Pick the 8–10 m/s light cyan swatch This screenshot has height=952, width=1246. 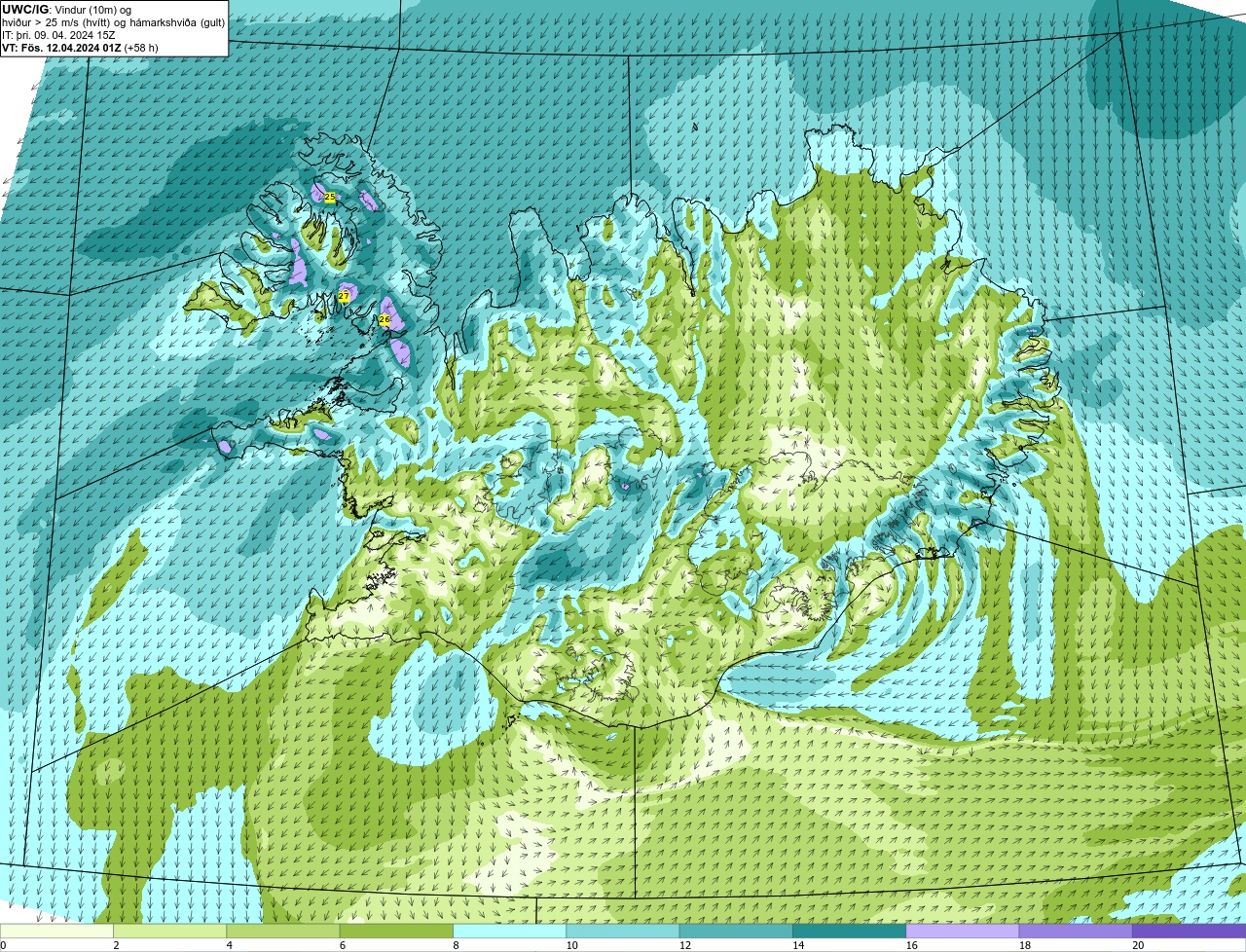click(x=510, y=931)
